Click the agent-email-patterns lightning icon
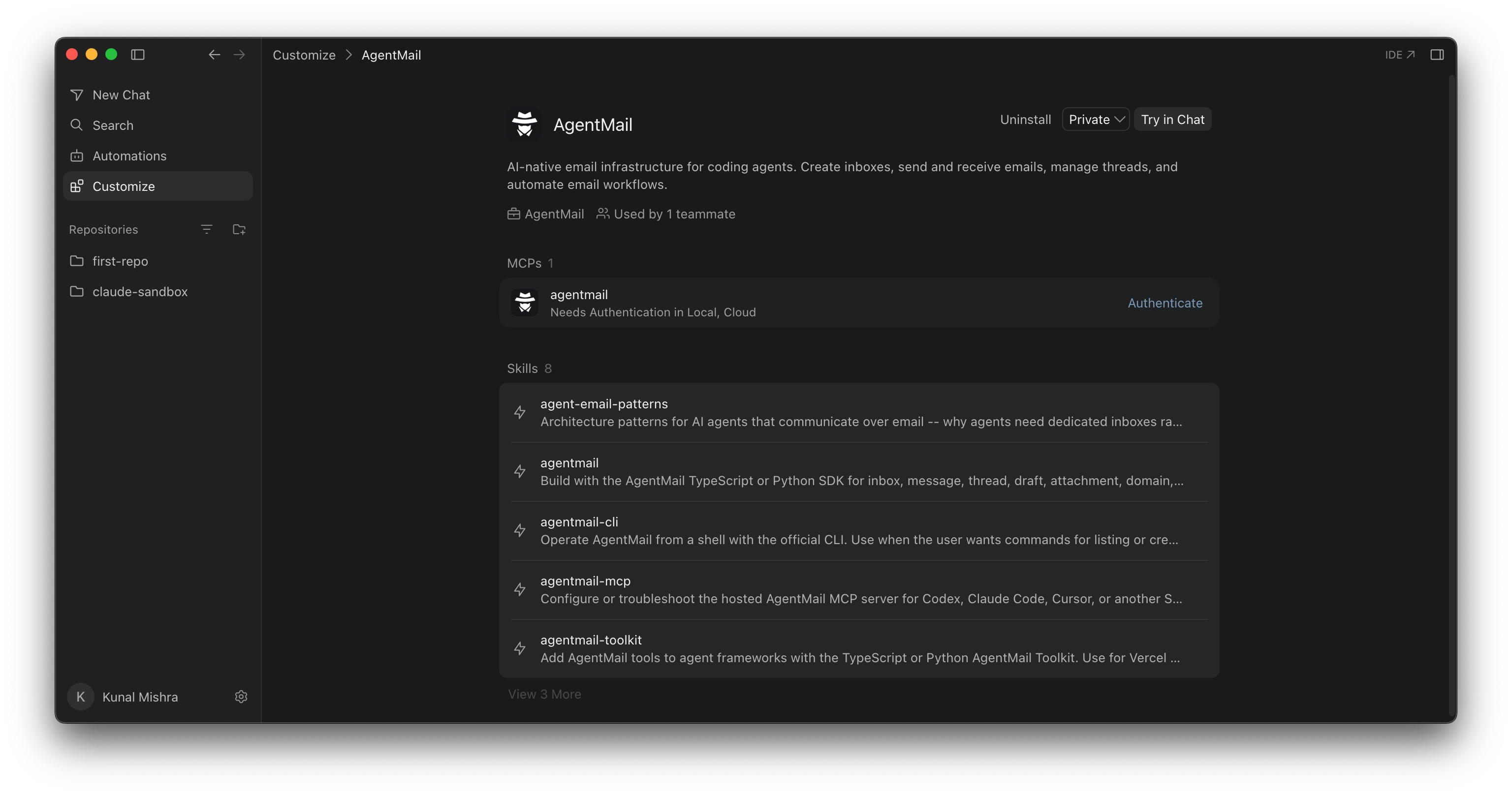This screenshot has height=796, width=1512. pyautogui.click(x=520, y=412)
